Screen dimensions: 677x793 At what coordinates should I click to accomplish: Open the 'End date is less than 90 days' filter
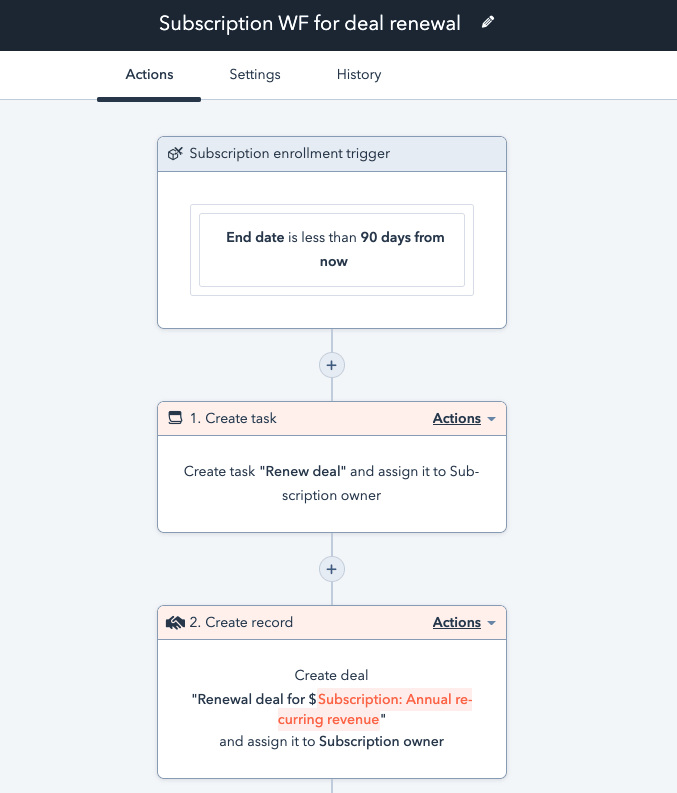[332, 249]
